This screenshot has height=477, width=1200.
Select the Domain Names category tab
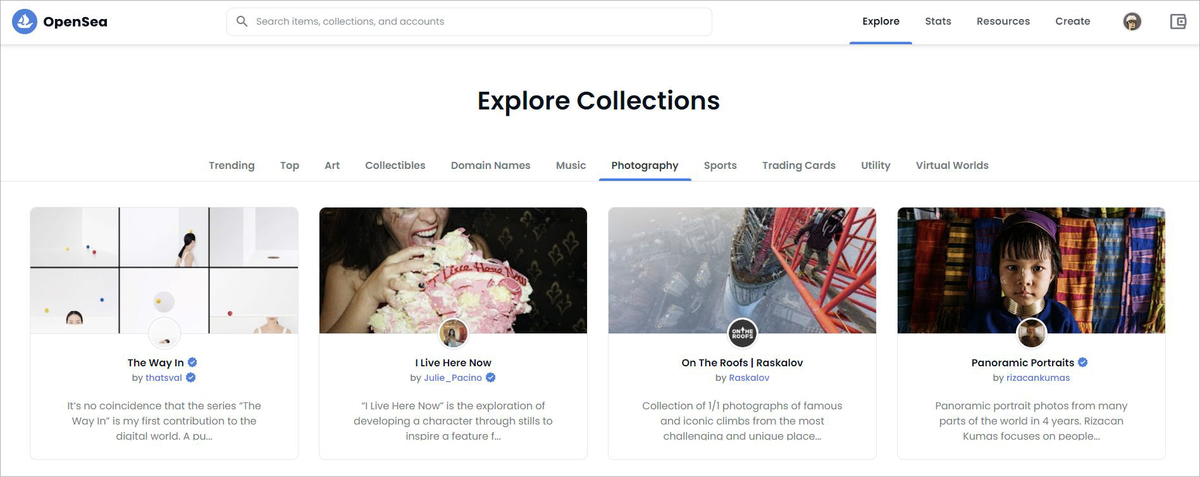490,165
